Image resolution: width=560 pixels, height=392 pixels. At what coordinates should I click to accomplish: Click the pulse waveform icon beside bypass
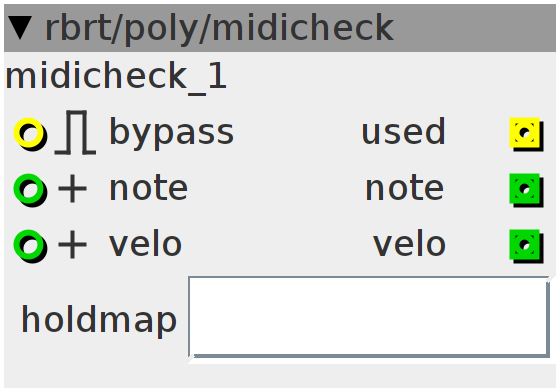(75, 132)
